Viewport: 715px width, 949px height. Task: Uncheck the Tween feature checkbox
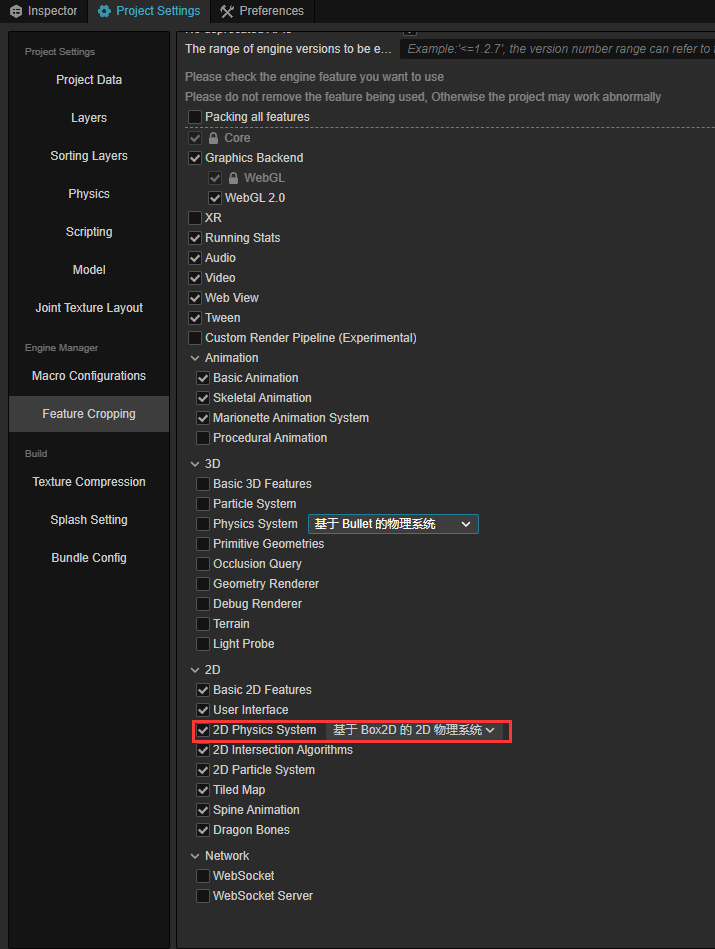click(x=195, y=318)
